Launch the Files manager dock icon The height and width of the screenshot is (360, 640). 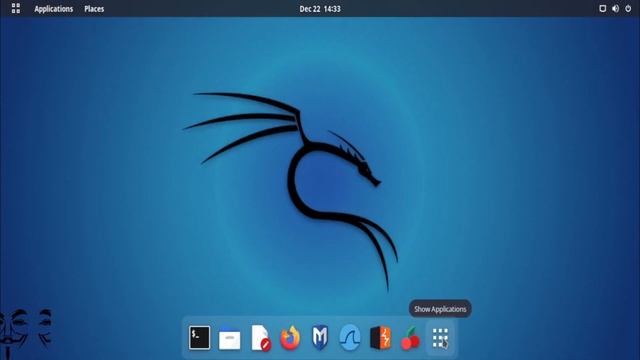click(229, 338)
